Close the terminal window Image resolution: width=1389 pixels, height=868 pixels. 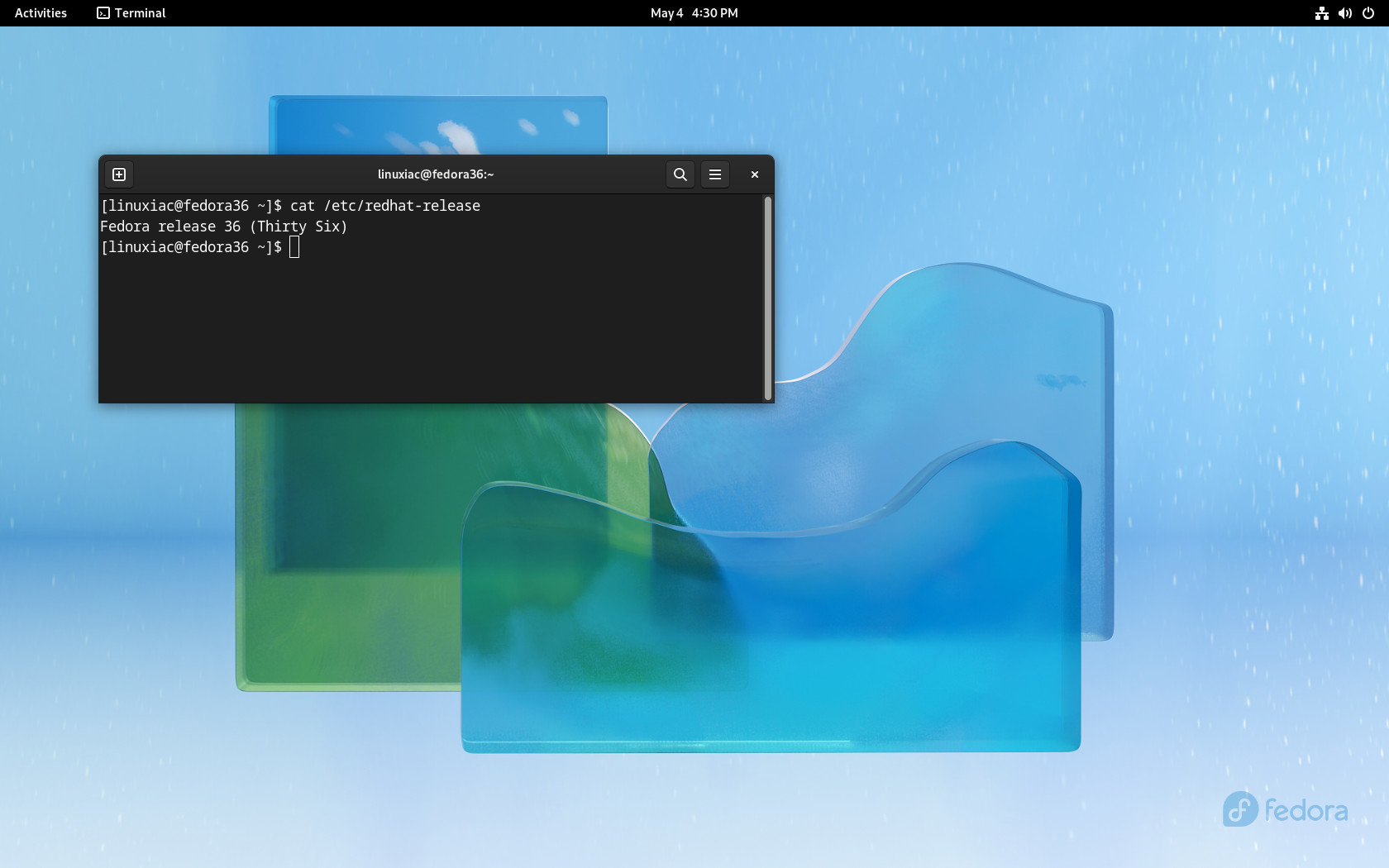point(755,174)
